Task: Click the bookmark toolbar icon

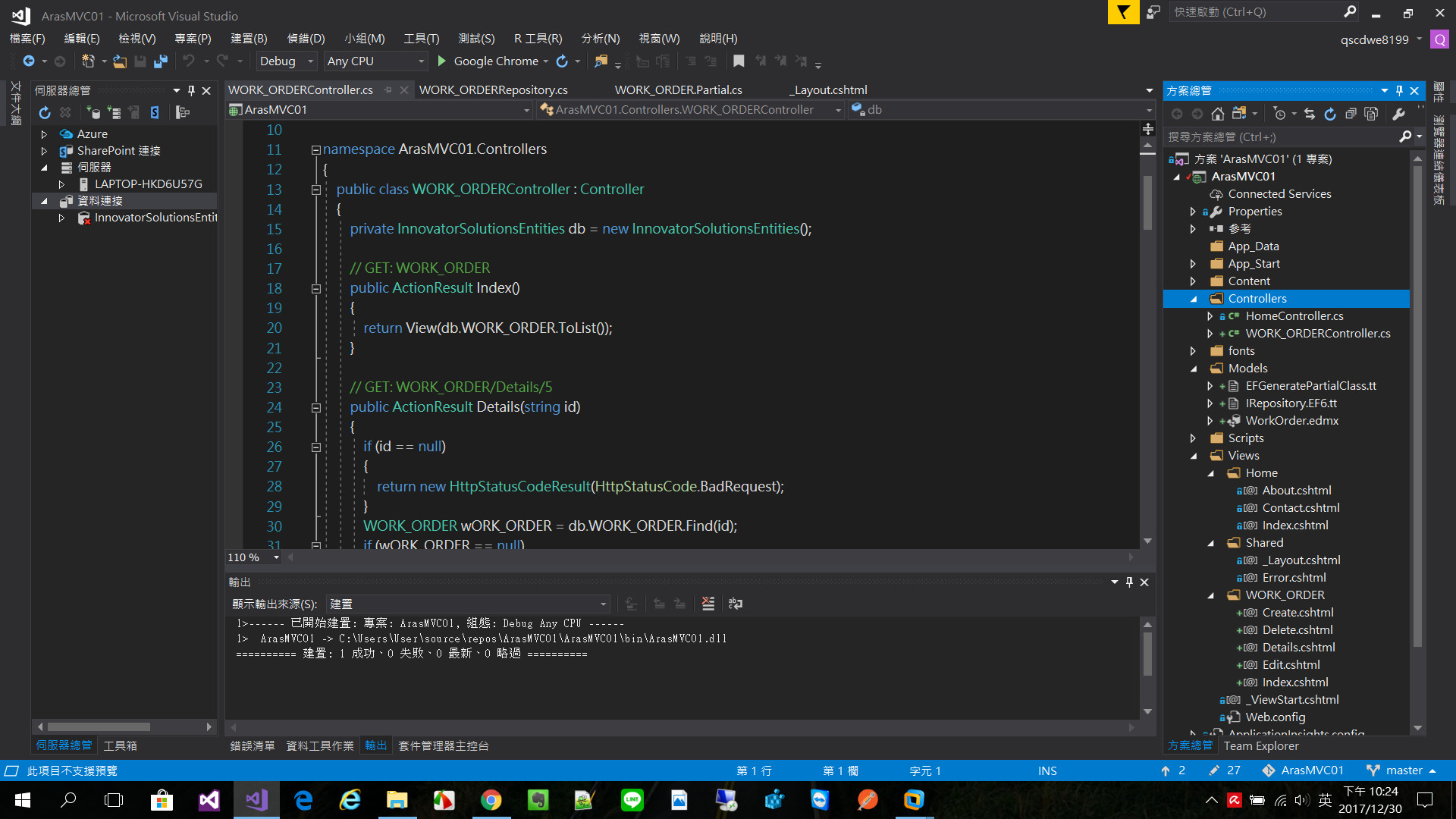Action: [x=739, y=61]
